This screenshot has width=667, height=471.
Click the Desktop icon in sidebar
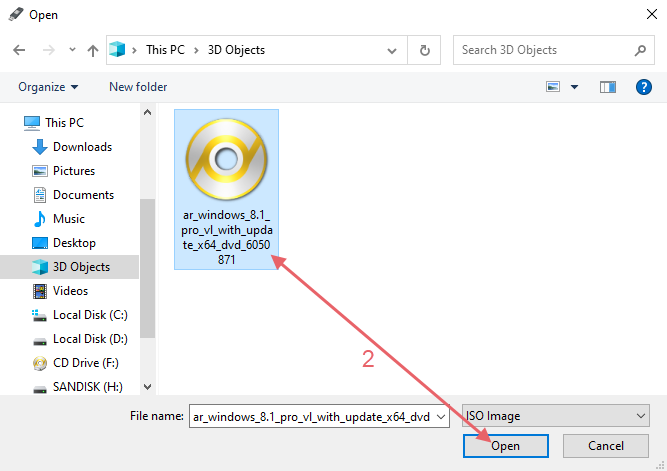(40, 243)
